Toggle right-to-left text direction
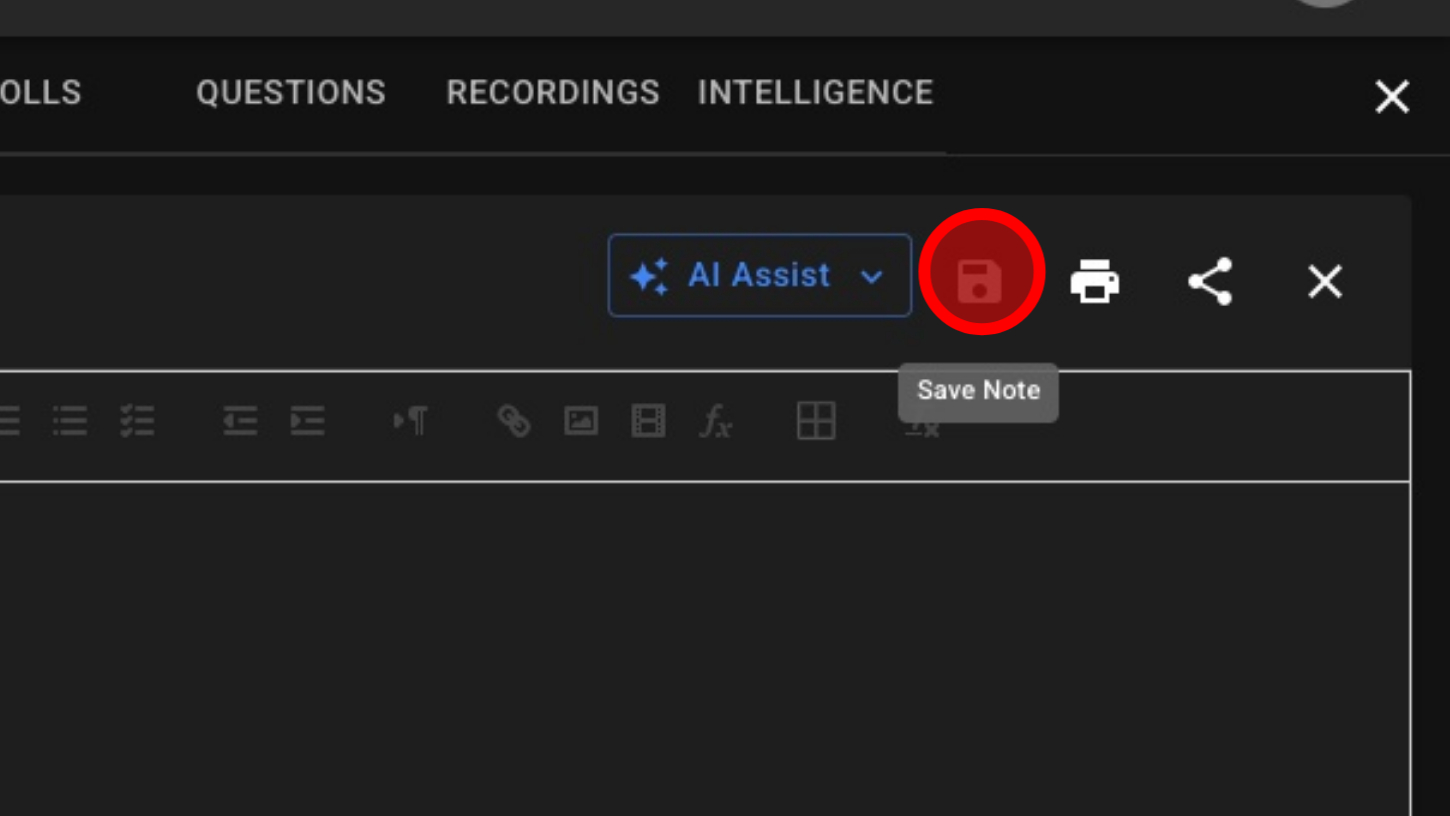1450x816 pixels. coord(411,421)
